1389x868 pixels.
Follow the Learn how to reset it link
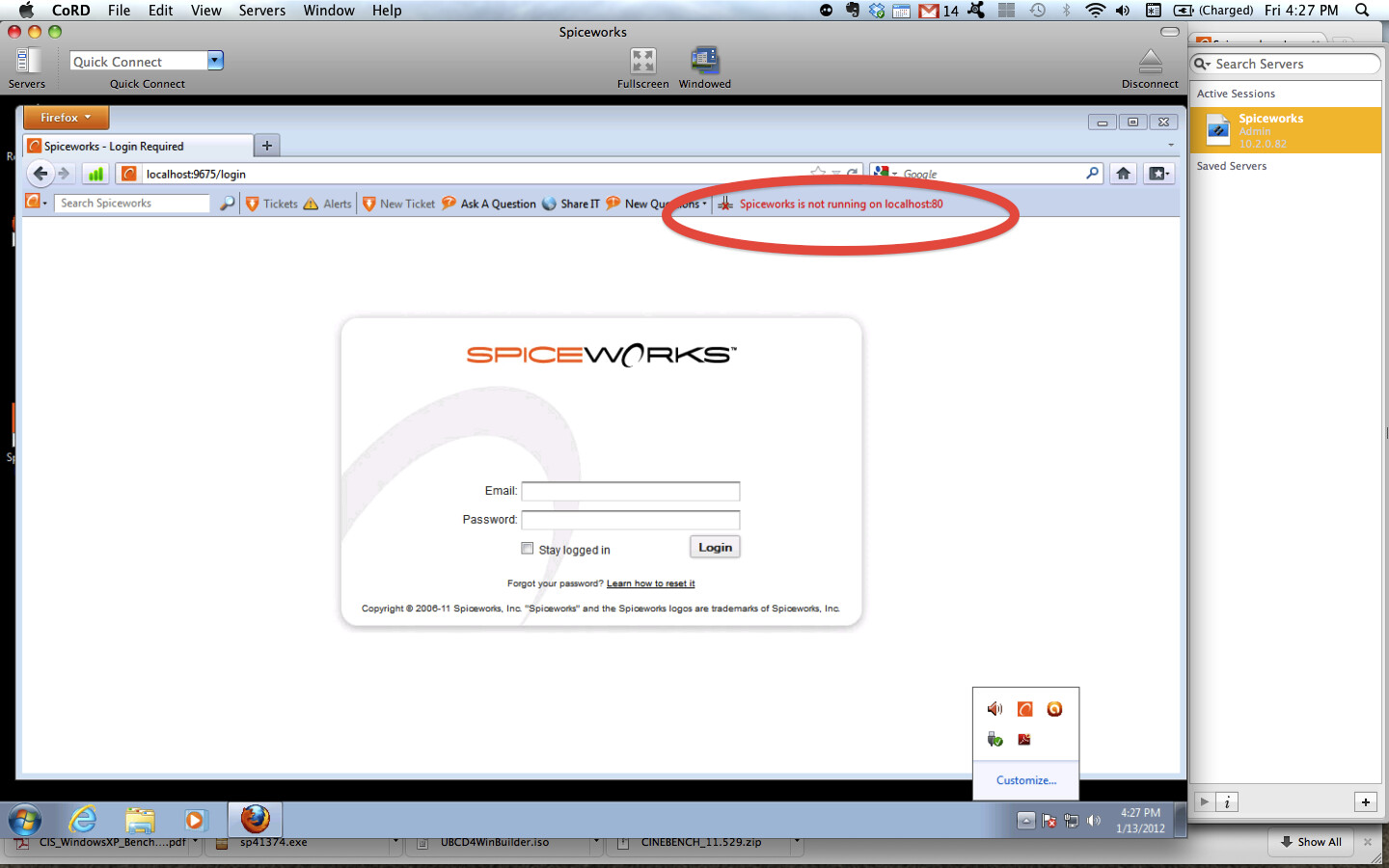pyautogui.click(x=651, y=583)
